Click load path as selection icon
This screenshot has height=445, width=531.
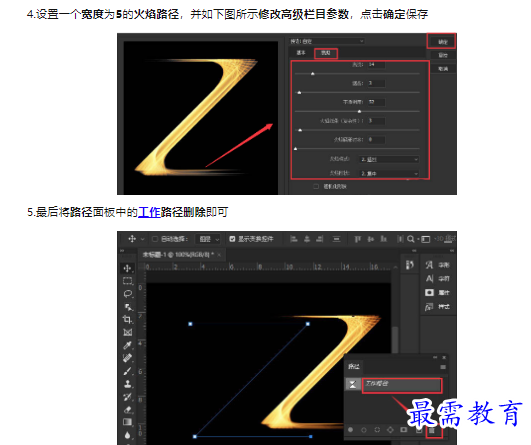click(x=377, y=430)
